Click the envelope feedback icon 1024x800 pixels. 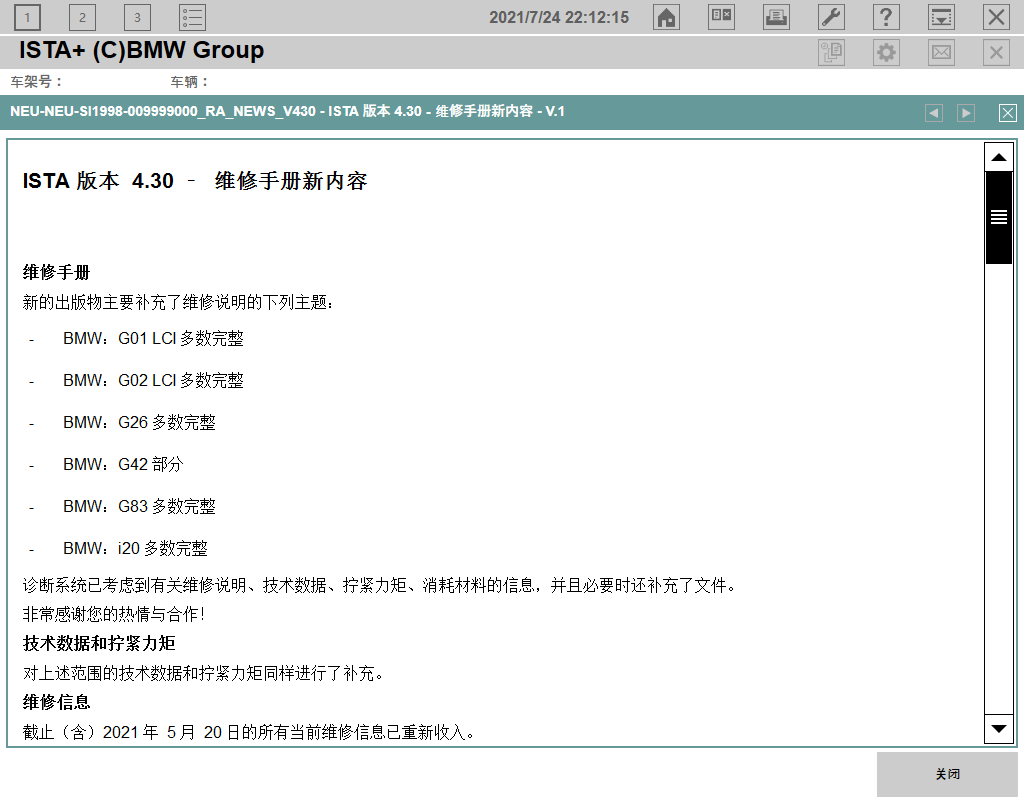[941, 52]
